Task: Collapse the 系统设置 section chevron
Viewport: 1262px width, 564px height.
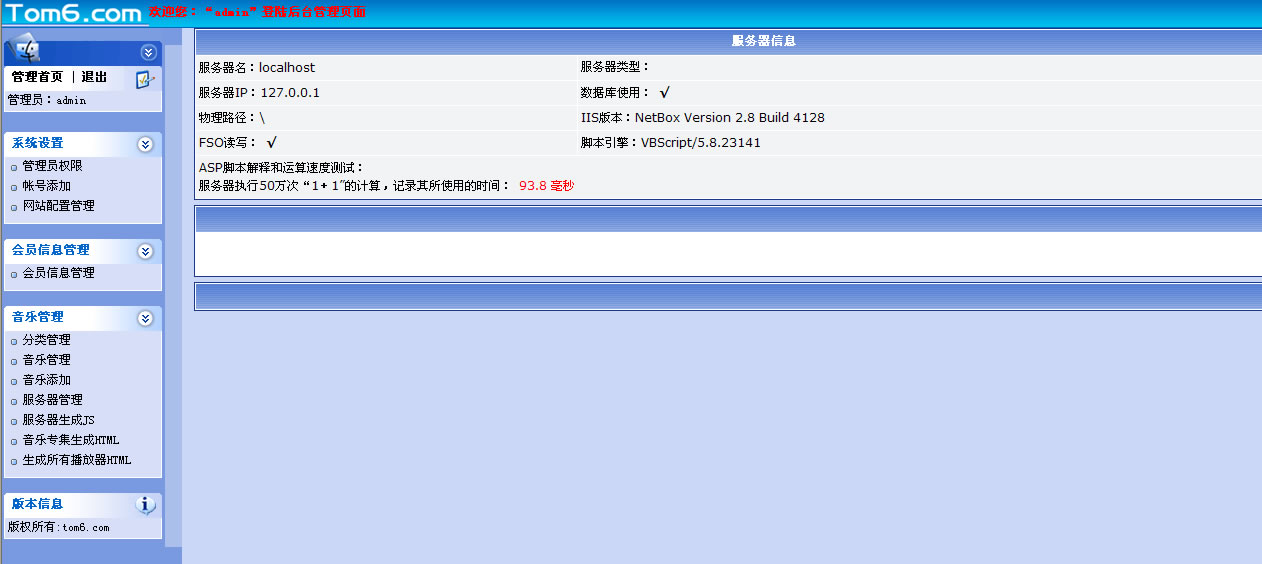Action: click(145, 144)
